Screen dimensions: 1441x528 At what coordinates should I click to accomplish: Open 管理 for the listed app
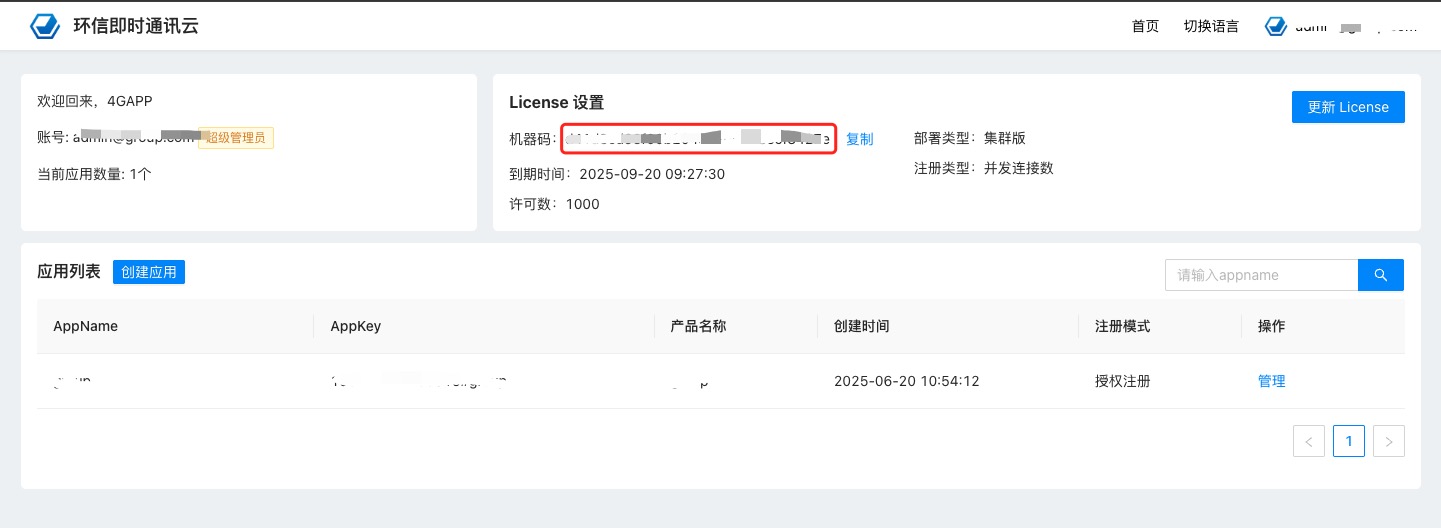click(1271, 381)
